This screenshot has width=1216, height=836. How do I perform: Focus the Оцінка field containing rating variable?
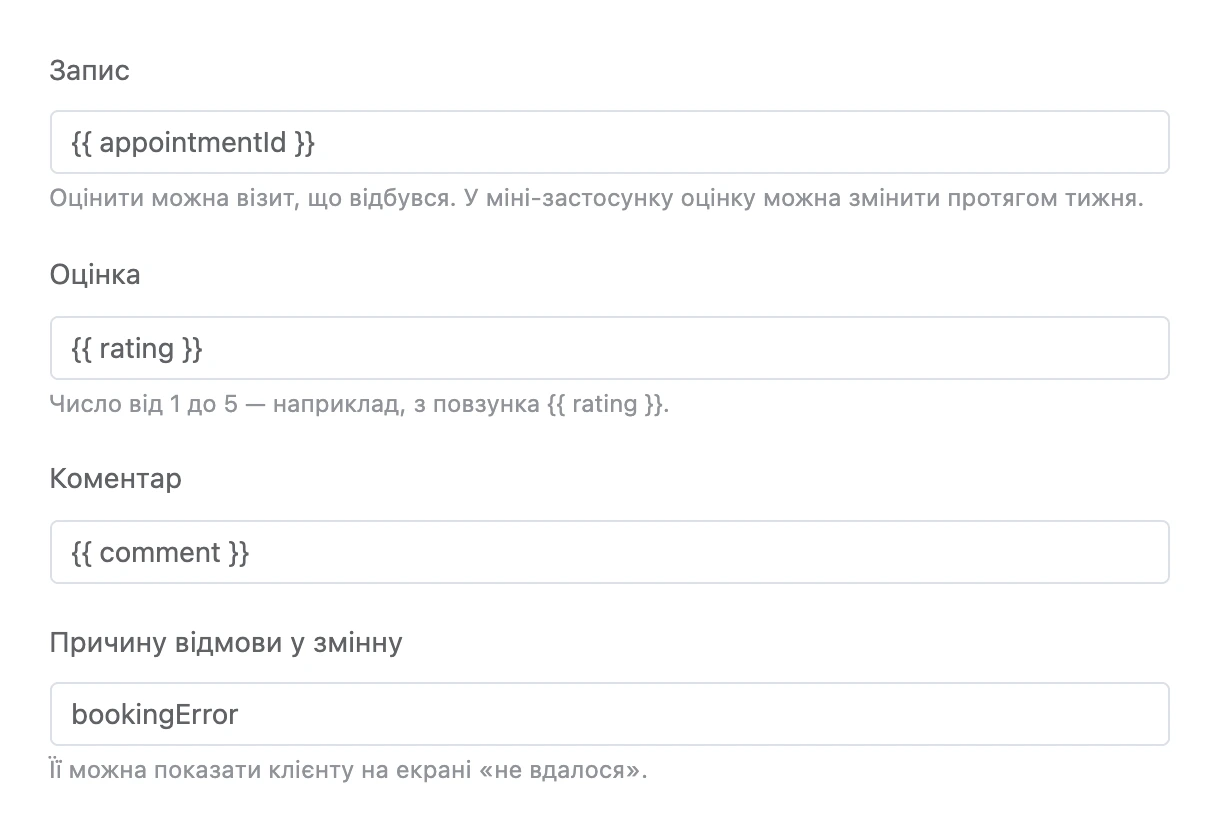609,348
